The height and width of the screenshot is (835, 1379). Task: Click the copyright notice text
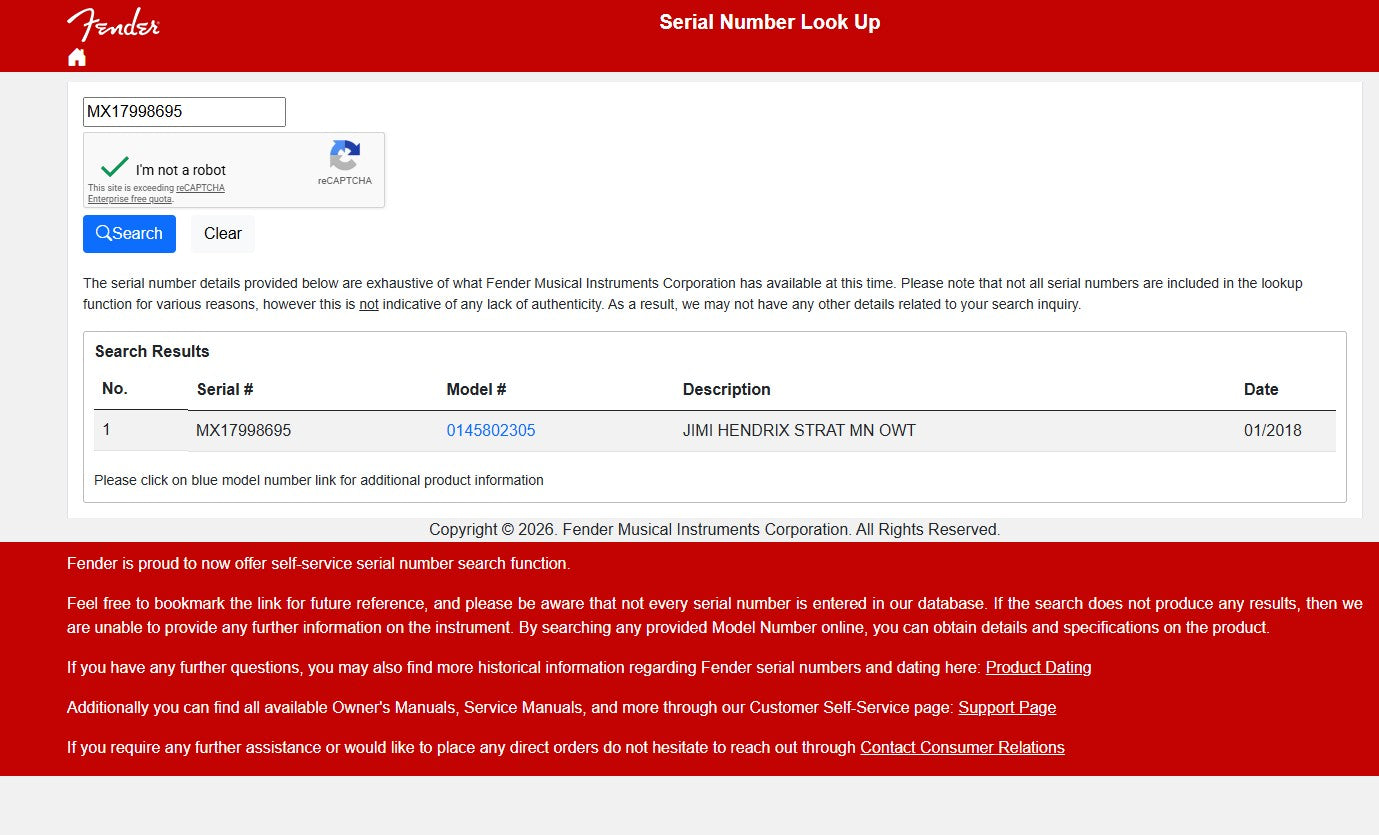tap(715, 530)
